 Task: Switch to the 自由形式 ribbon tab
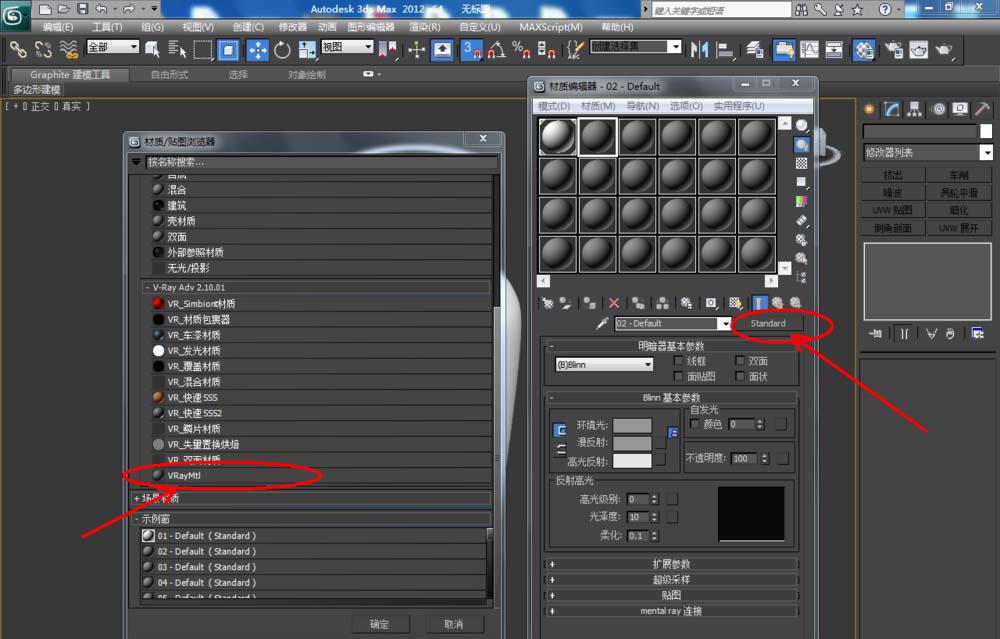[x=169, y=75]
